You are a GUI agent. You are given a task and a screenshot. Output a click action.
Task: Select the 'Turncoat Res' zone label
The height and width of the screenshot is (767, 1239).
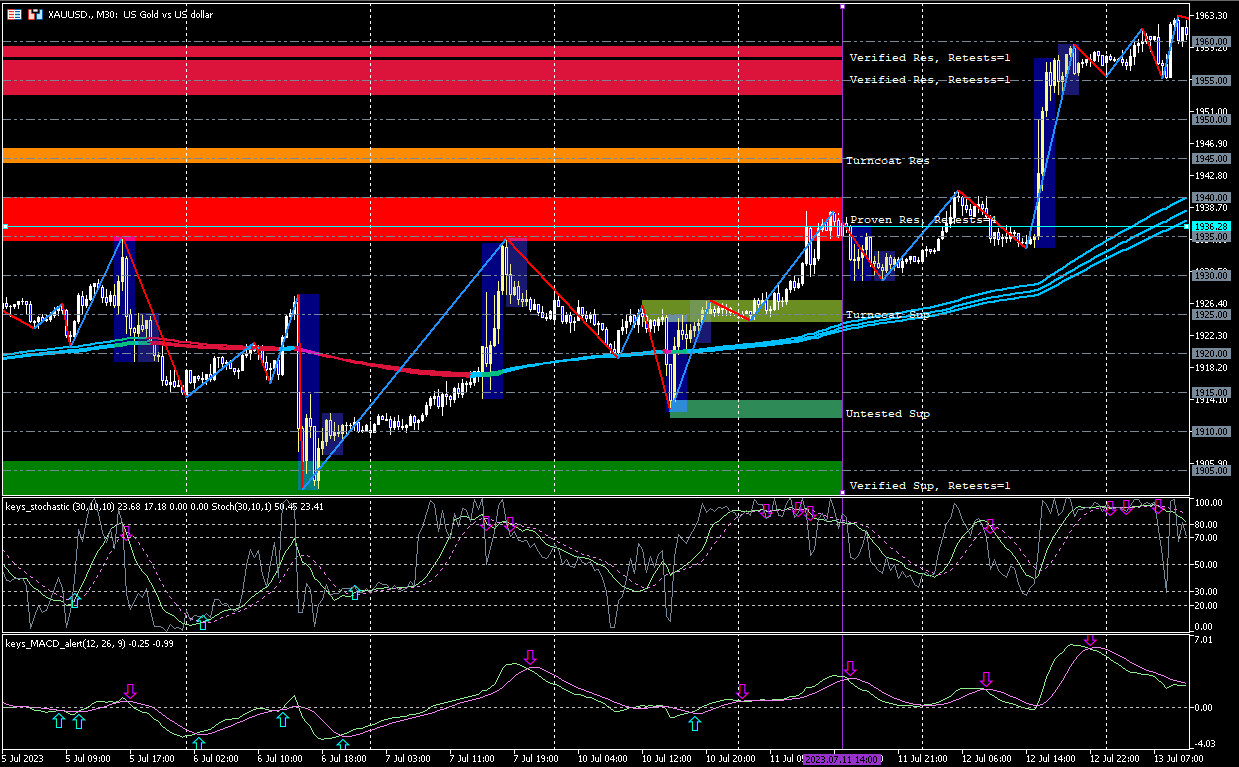click(x=887, y=160)
